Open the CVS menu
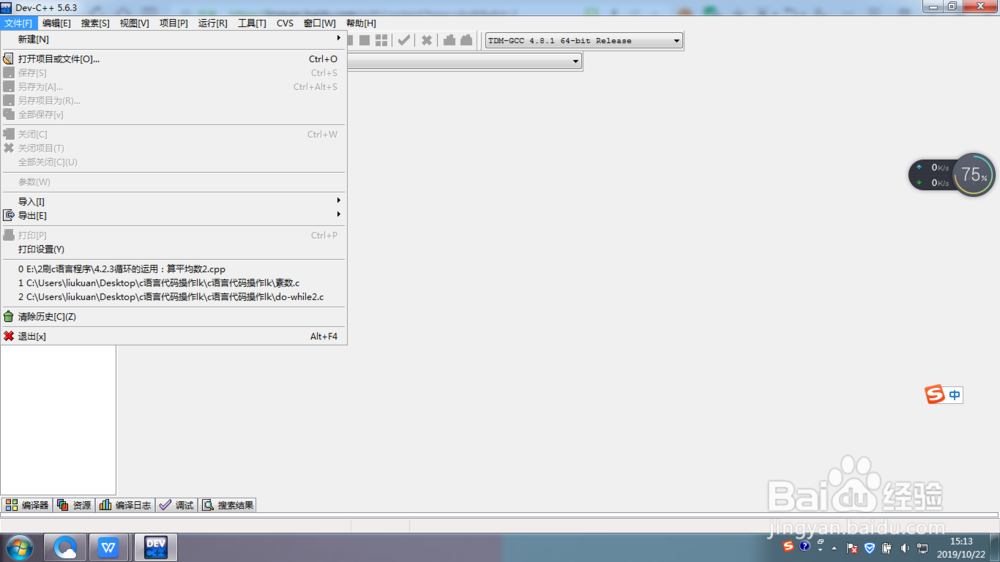The width and height of the screenshot is (1000, 562). (285, 23)
